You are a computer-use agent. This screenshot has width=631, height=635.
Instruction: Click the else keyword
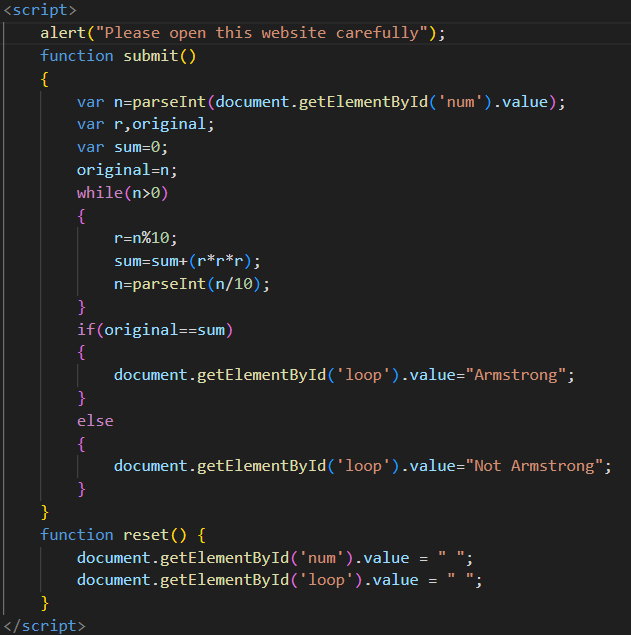[95, 421]
